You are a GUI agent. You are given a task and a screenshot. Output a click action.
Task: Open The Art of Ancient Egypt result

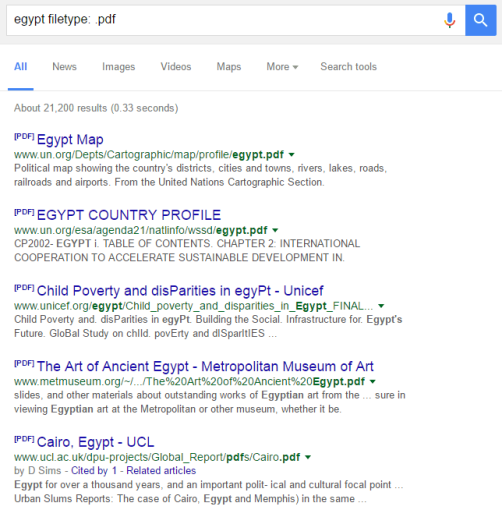[x=205, y=366]
